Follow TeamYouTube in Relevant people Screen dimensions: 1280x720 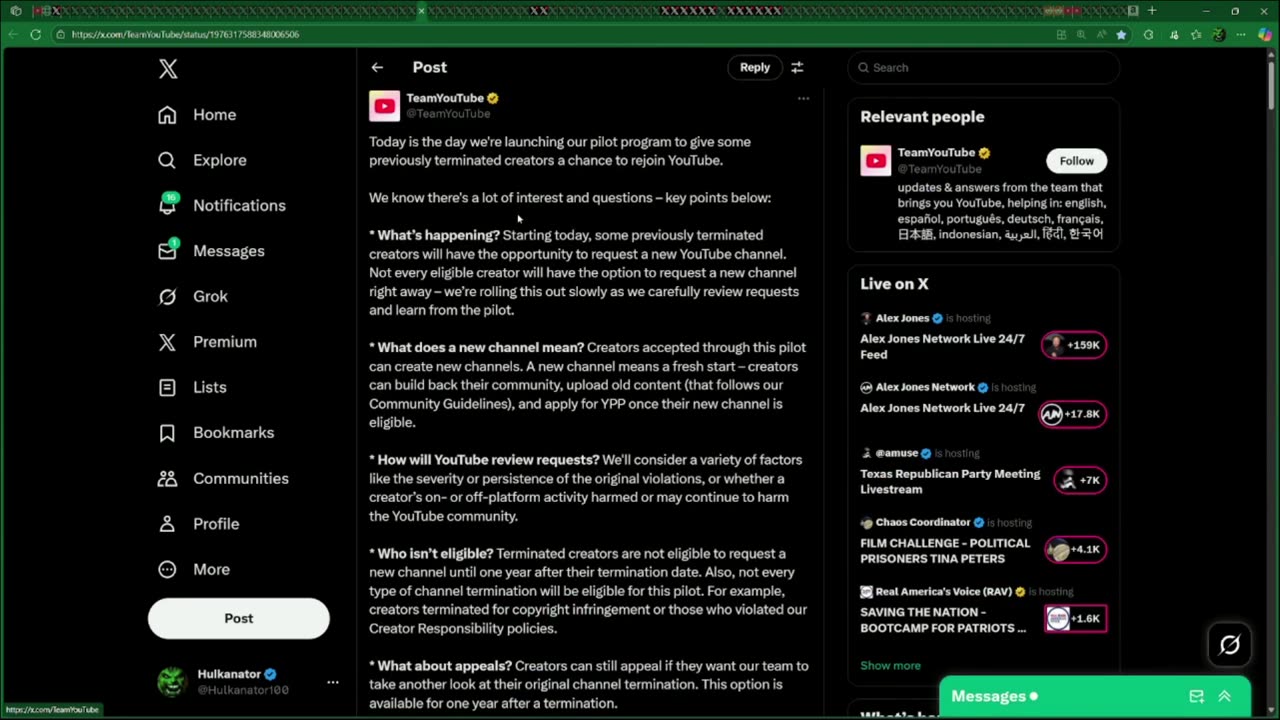click(x=1077, y=161)
